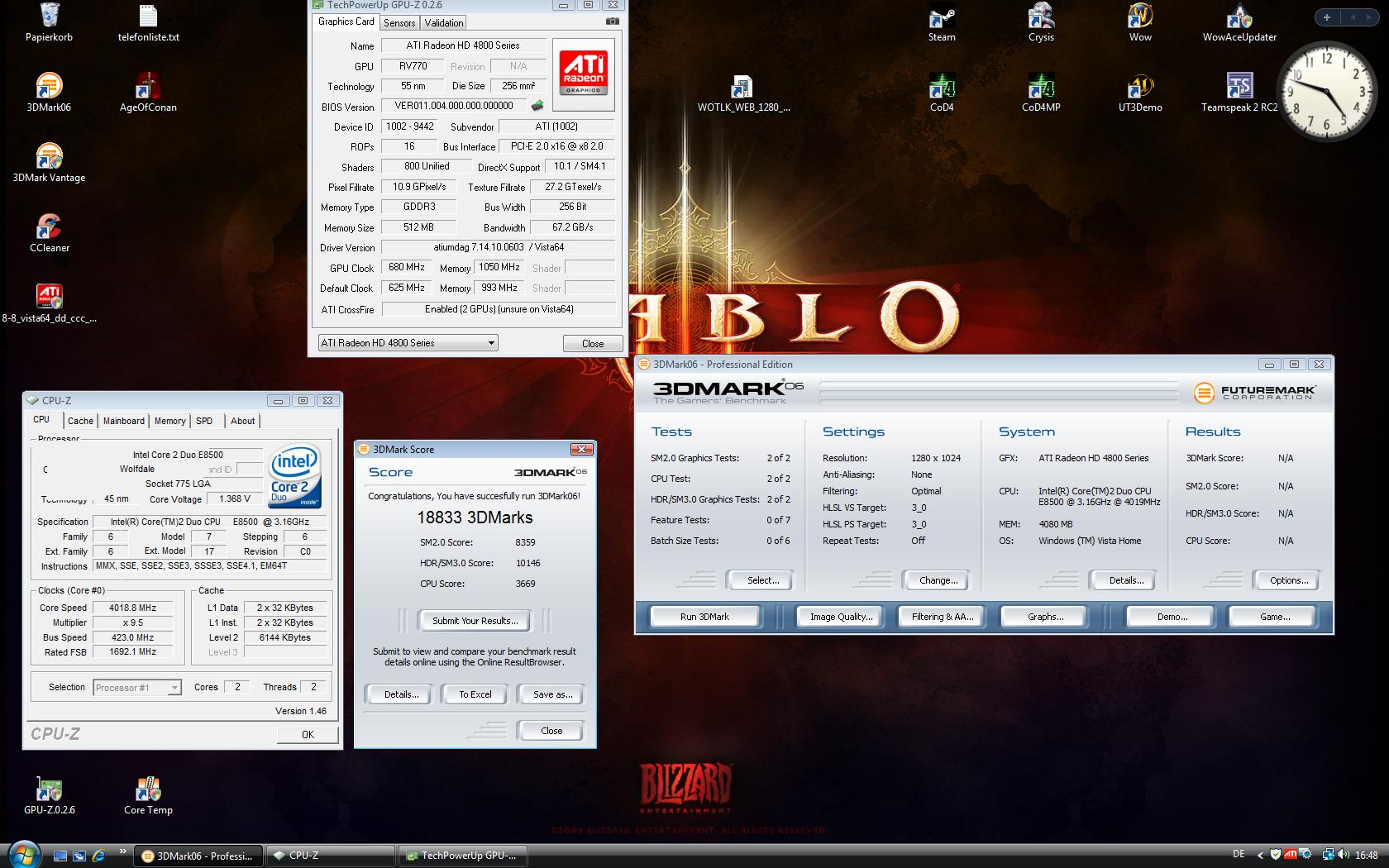Click the Switch between windows Quick Launch icon
This screenshot has height=868, width=1389.
tap(79, 856)
